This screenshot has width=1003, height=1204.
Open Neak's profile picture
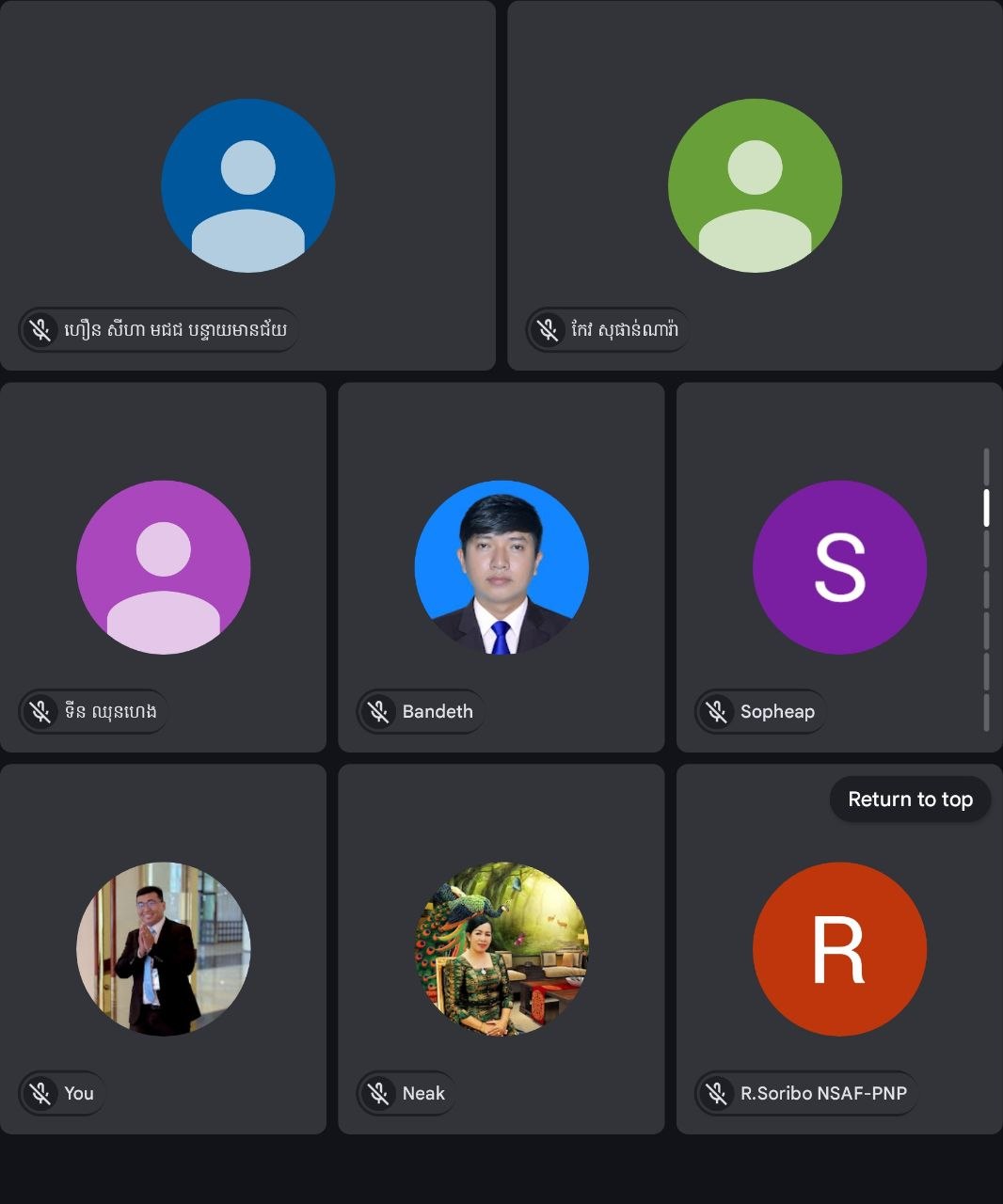(x=501, y=949)
